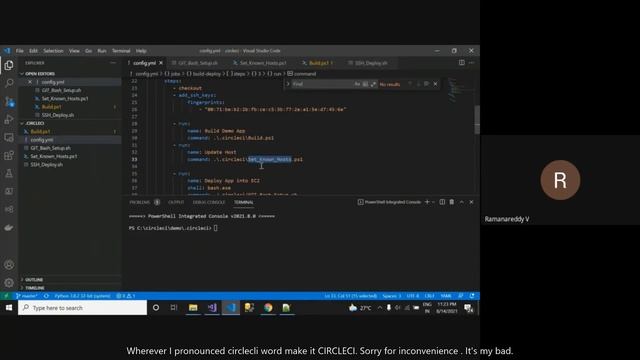Toggle Use Regular Expression in Find widget
The width and height of the screenshot is (640, 360).
click(x=373, y=84)
